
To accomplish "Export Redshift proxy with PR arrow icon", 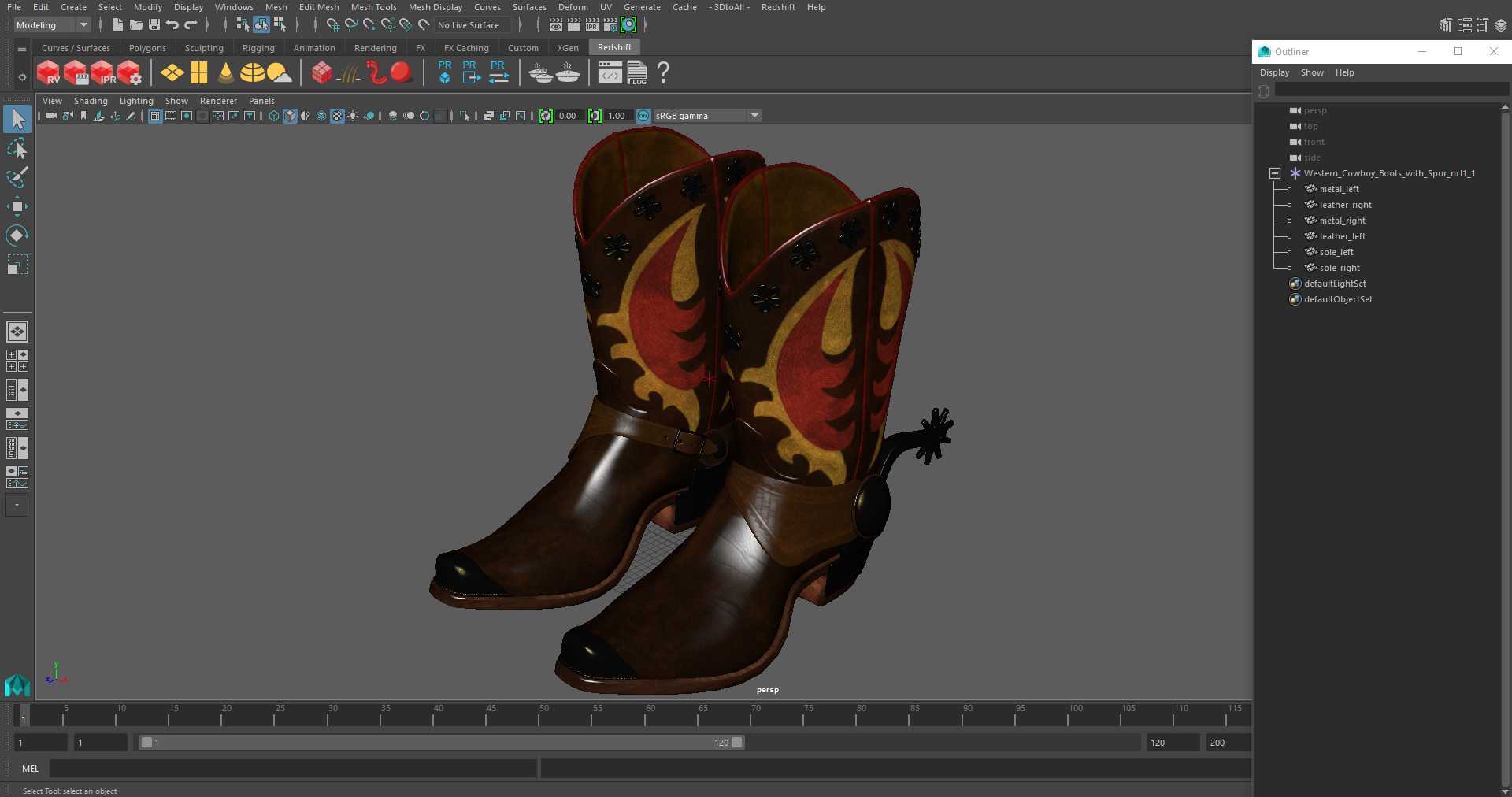I will point(471,72).
